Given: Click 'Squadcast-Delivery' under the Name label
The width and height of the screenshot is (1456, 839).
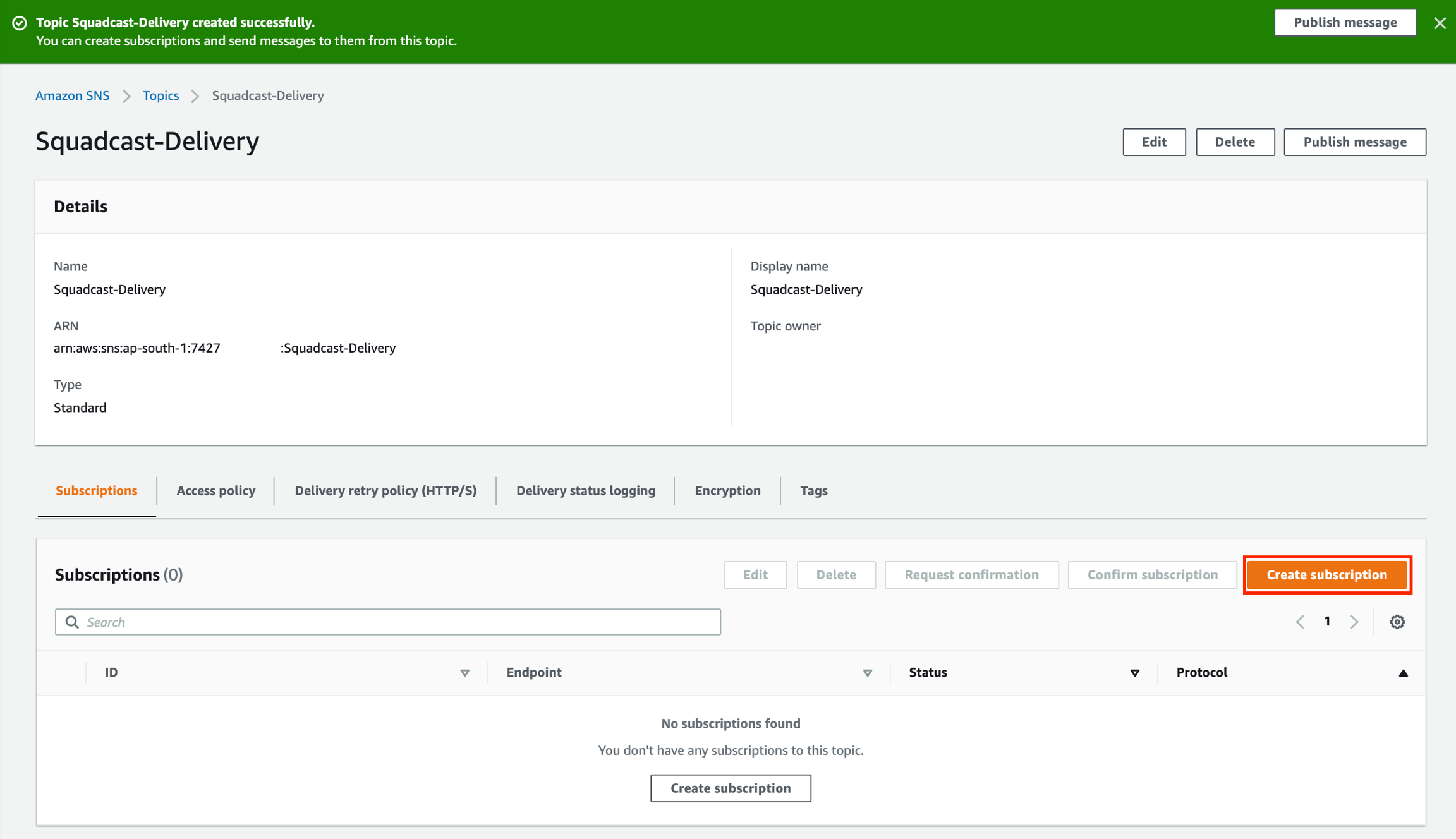Looking at the screenshot, I should click(109, 289).
